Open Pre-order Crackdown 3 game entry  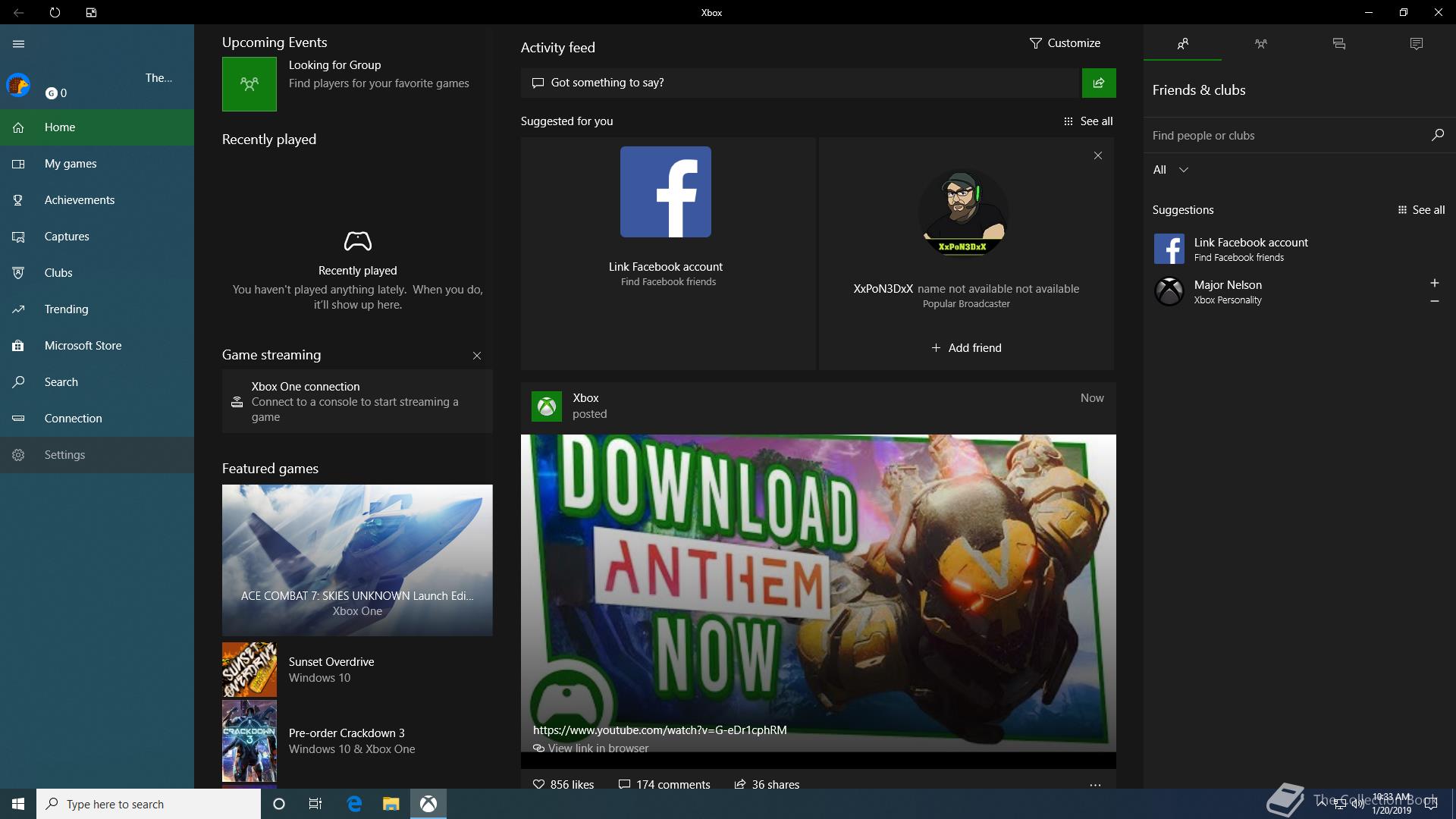click(x=357, y=741)
